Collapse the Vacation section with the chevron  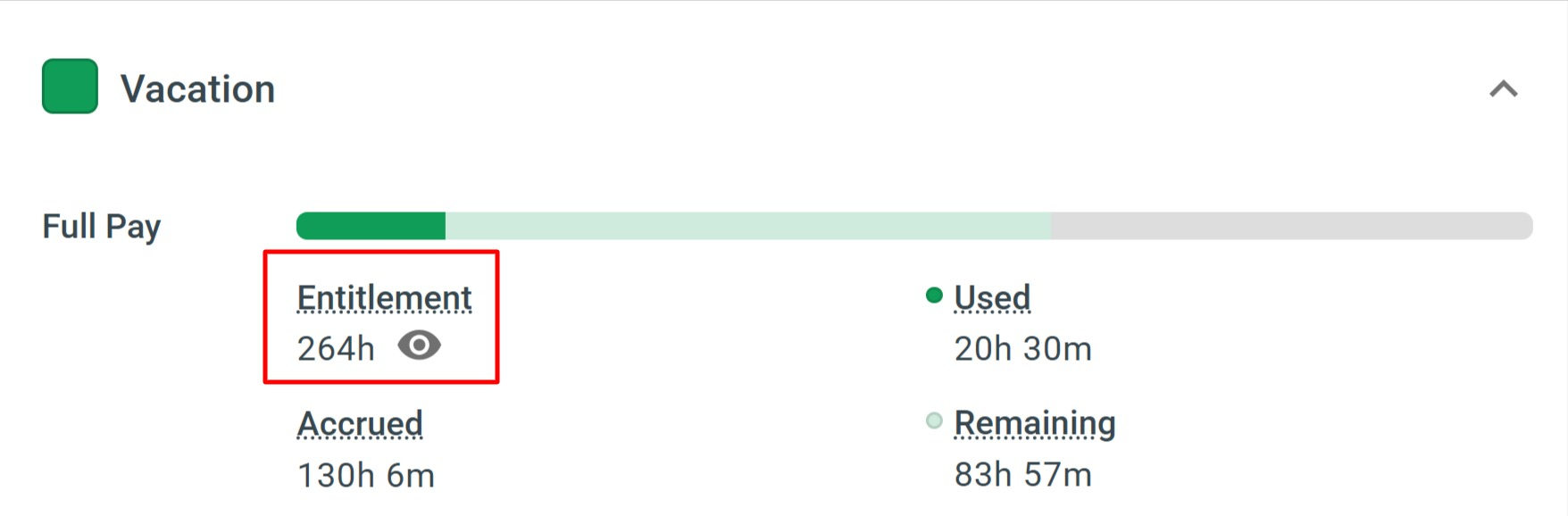(1504, 89)
